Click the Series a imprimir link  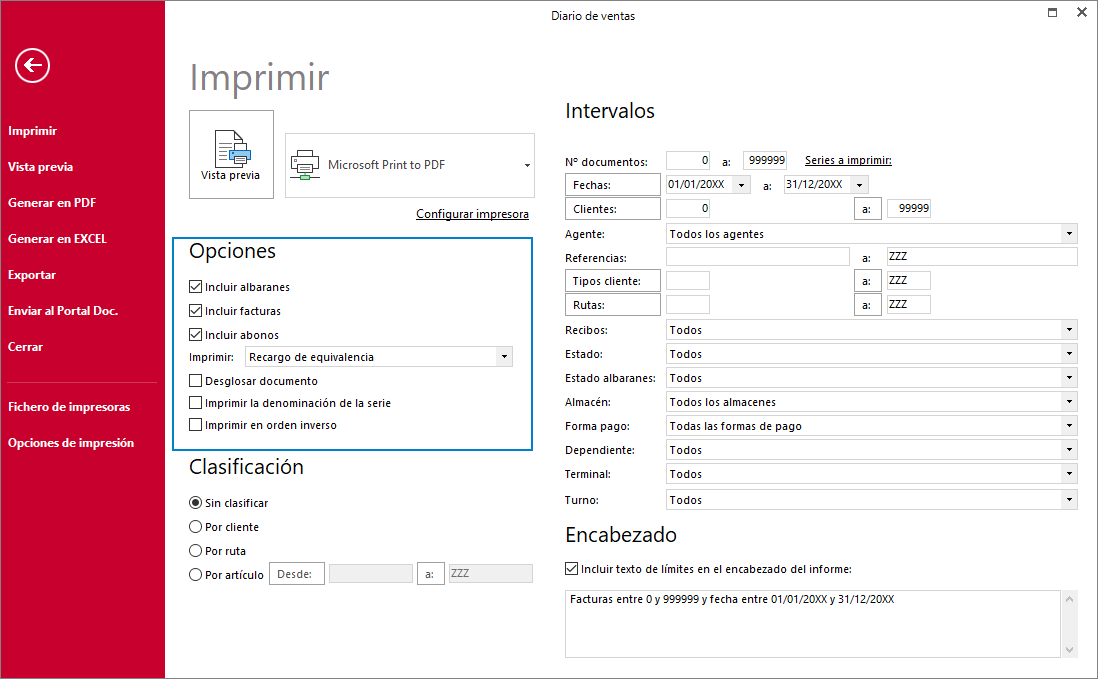tap(848, 160)
